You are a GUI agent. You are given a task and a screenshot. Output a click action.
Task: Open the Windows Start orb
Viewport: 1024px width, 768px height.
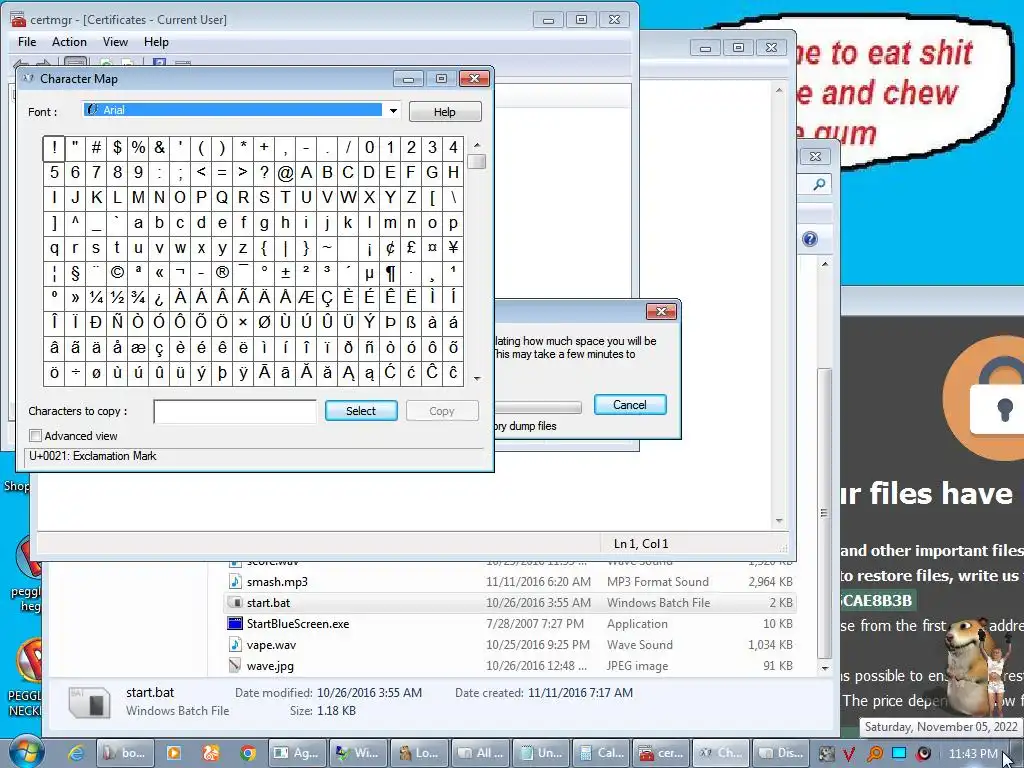click(x=25, y=752)
